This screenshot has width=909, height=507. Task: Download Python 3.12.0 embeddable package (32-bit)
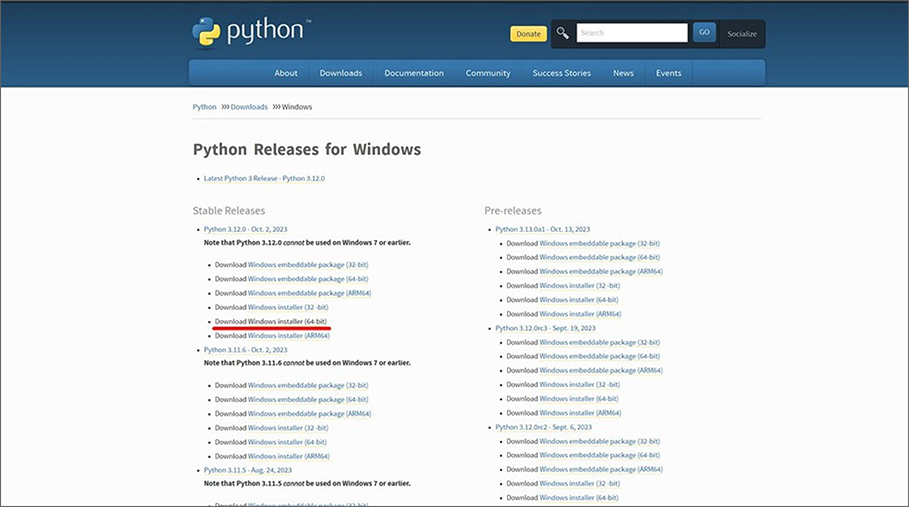click(308, 265)
